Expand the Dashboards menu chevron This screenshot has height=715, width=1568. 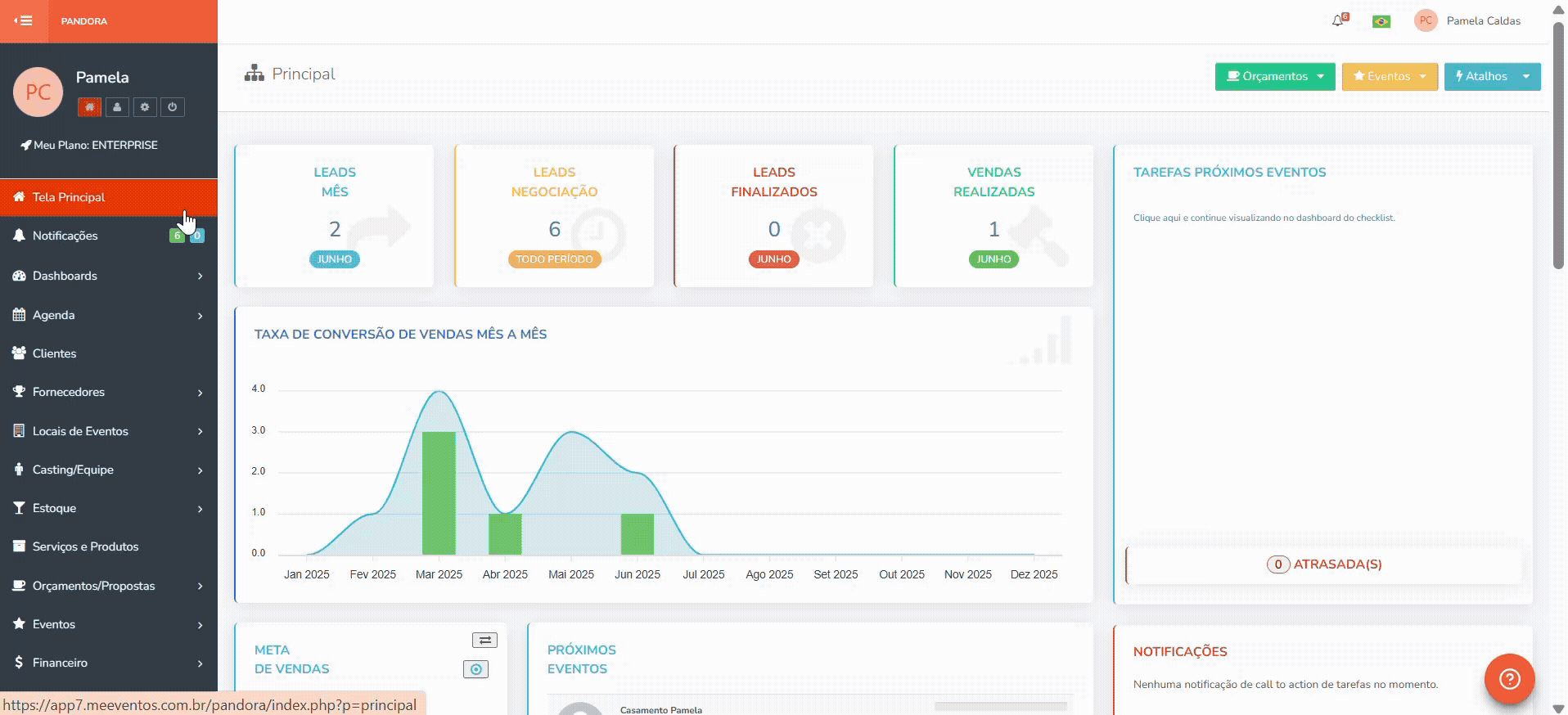click(x=200, y=277)
